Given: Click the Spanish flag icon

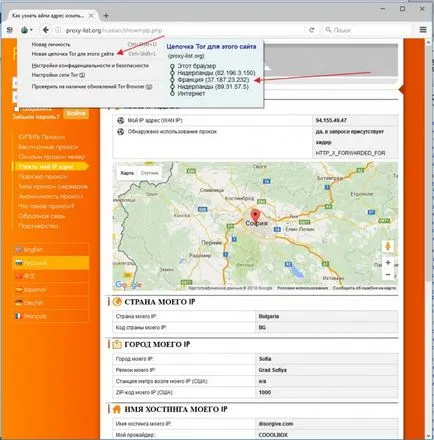Looking at the screenshot, I should [19, 289].
